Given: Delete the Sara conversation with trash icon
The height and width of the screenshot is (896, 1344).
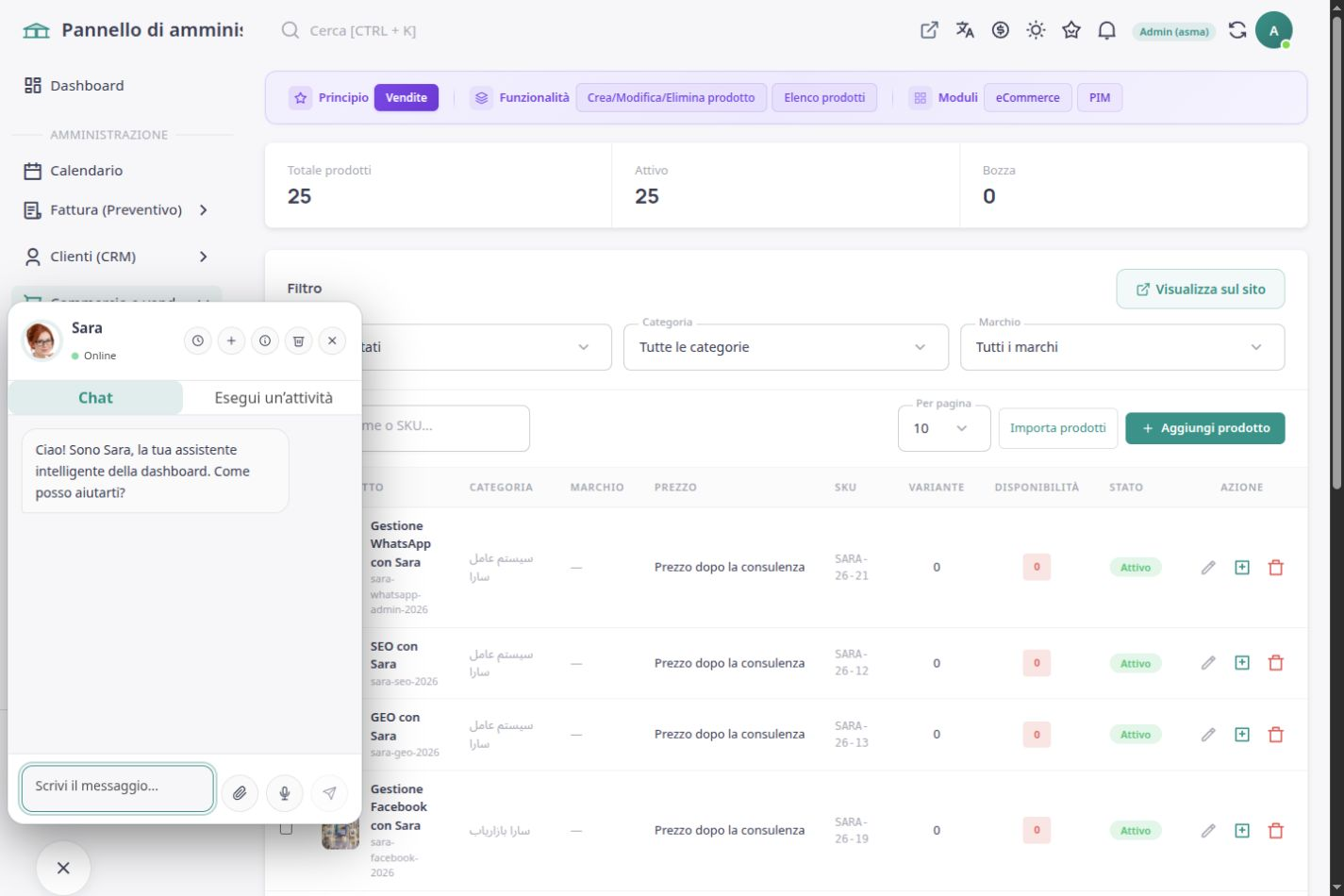Looking at the screenshot, I should click(298, 340).
